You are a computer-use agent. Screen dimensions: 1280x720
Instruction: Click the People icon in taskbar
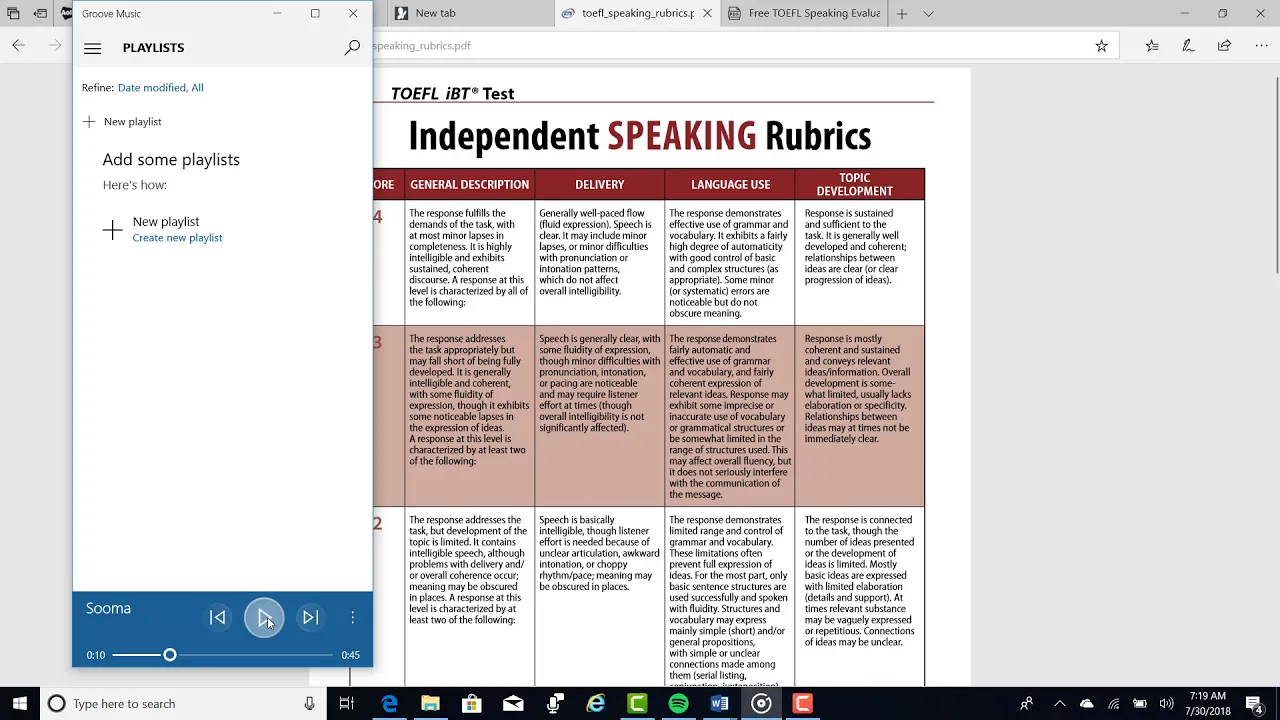click(1027, 704)
